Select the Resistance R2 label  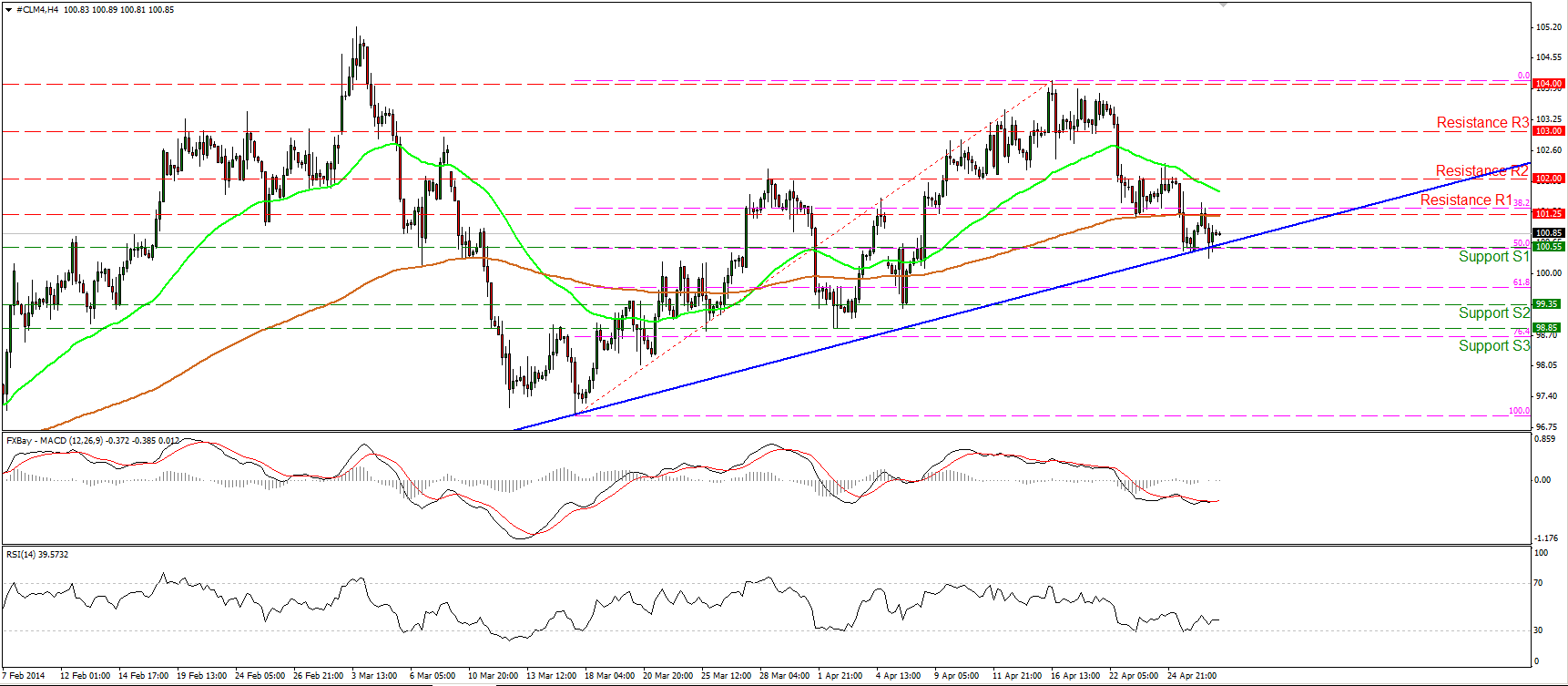click(x=1481, y=170)
